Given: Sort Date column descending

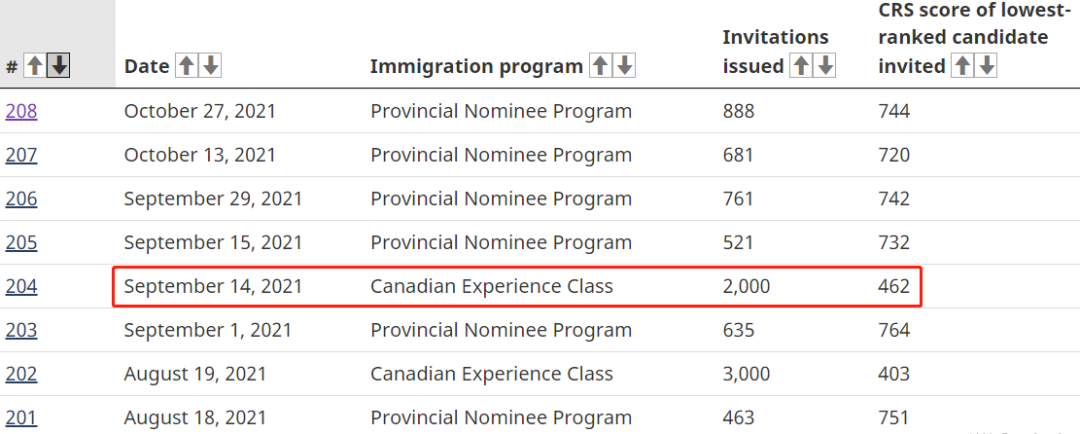Looking at the screenshot, I should click(x=210, y=67).
